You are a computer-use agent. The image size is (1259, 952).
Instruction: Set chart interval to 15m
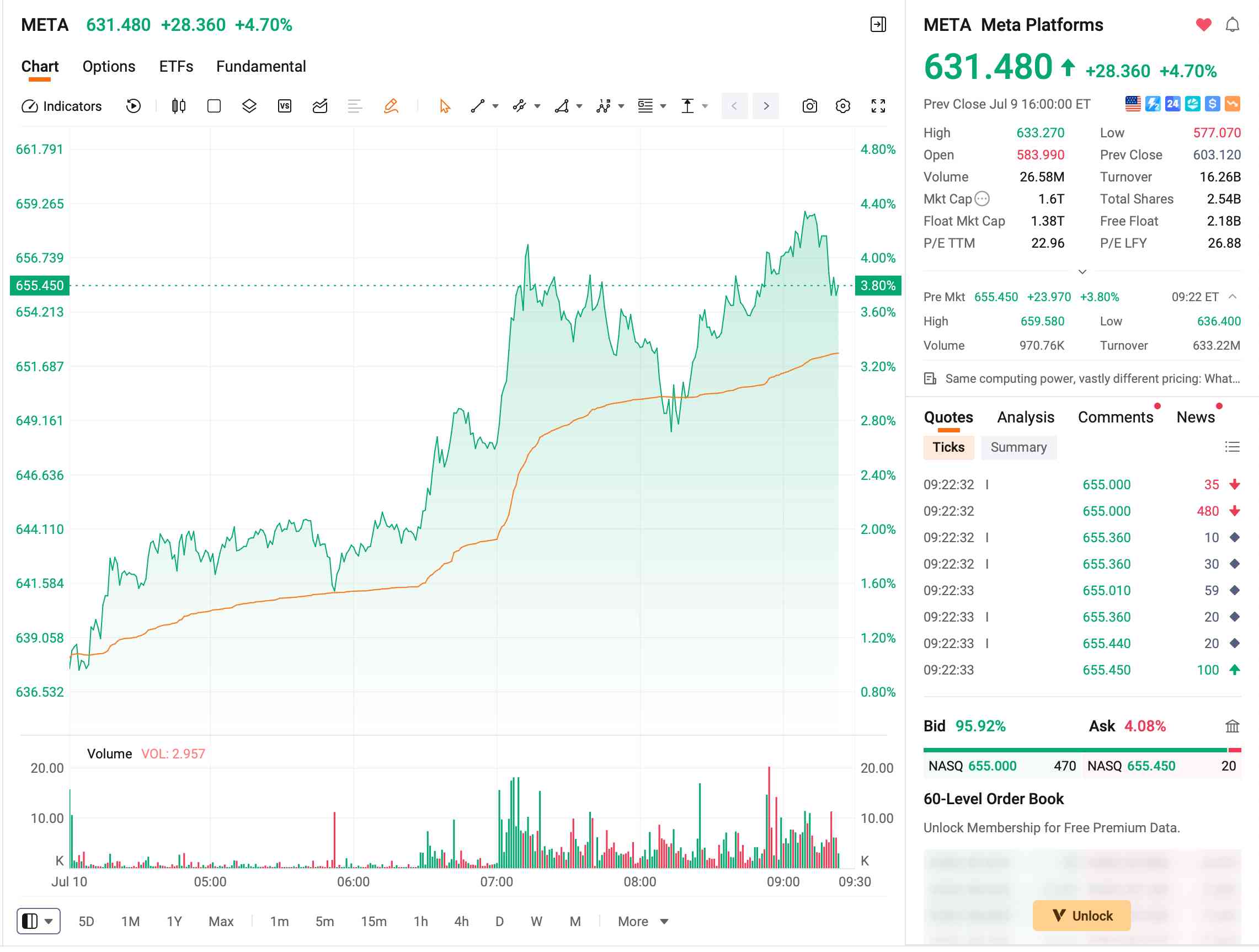click(374, 921)
